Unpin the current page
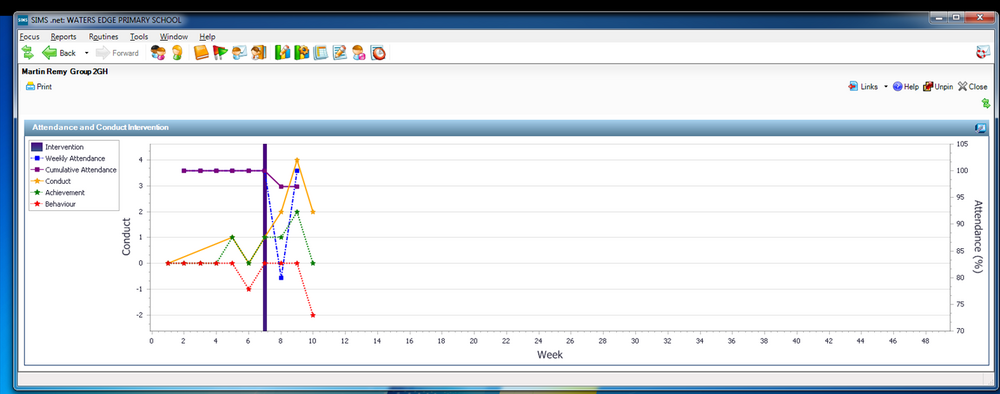 (938, 87)
